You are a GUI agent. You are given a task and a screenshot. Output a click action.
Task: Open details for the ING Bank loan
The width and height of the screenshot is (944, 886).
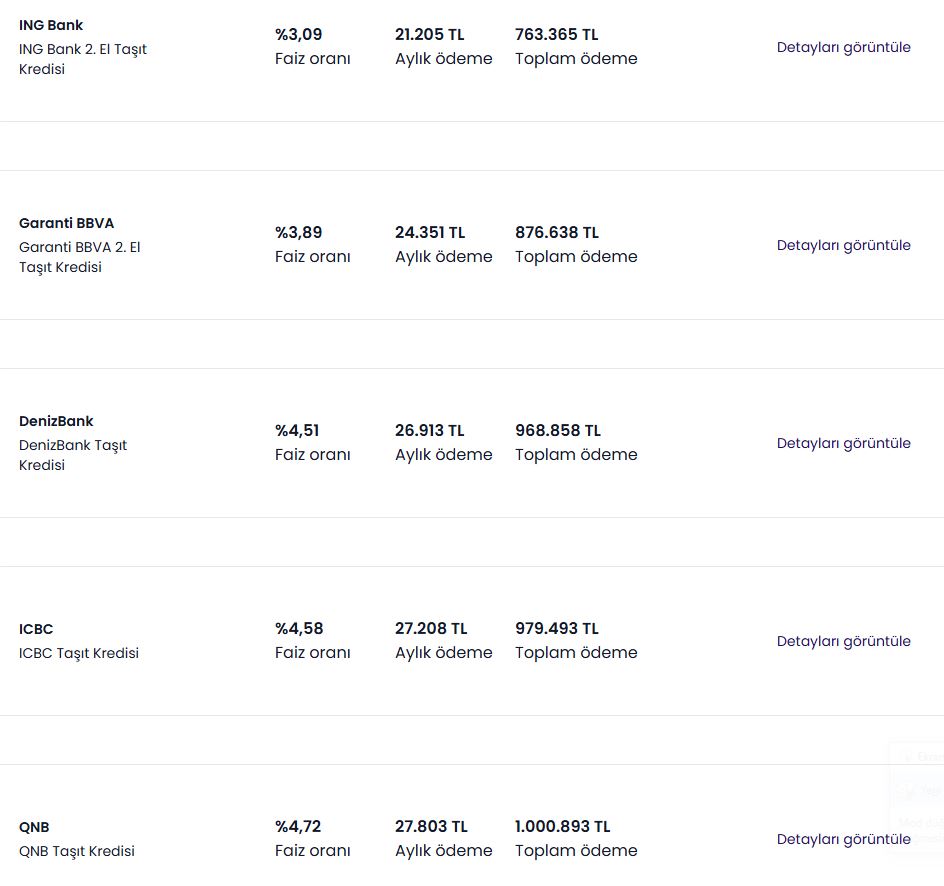point(843,48)
